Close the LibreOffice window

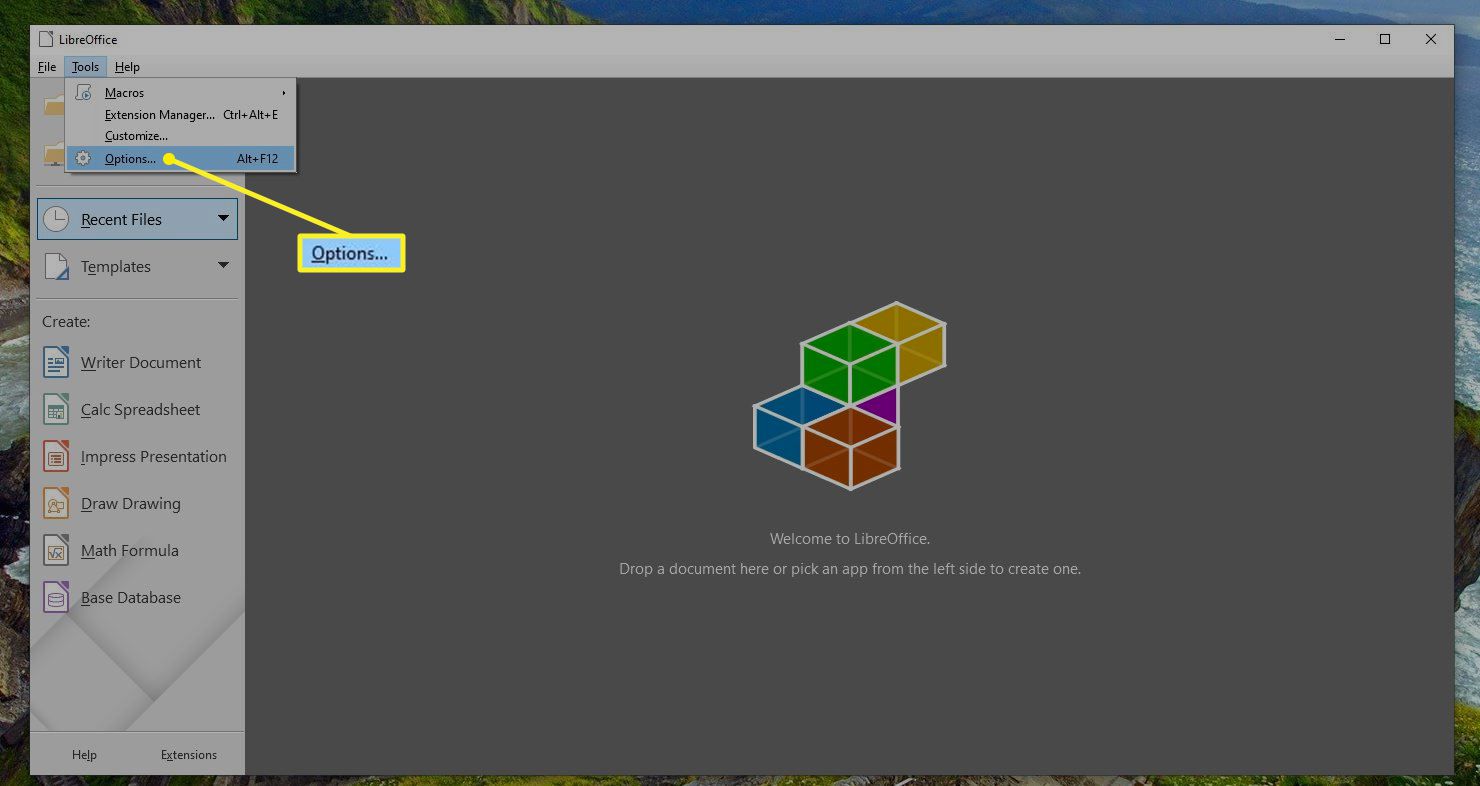(x=1431, y=39)
